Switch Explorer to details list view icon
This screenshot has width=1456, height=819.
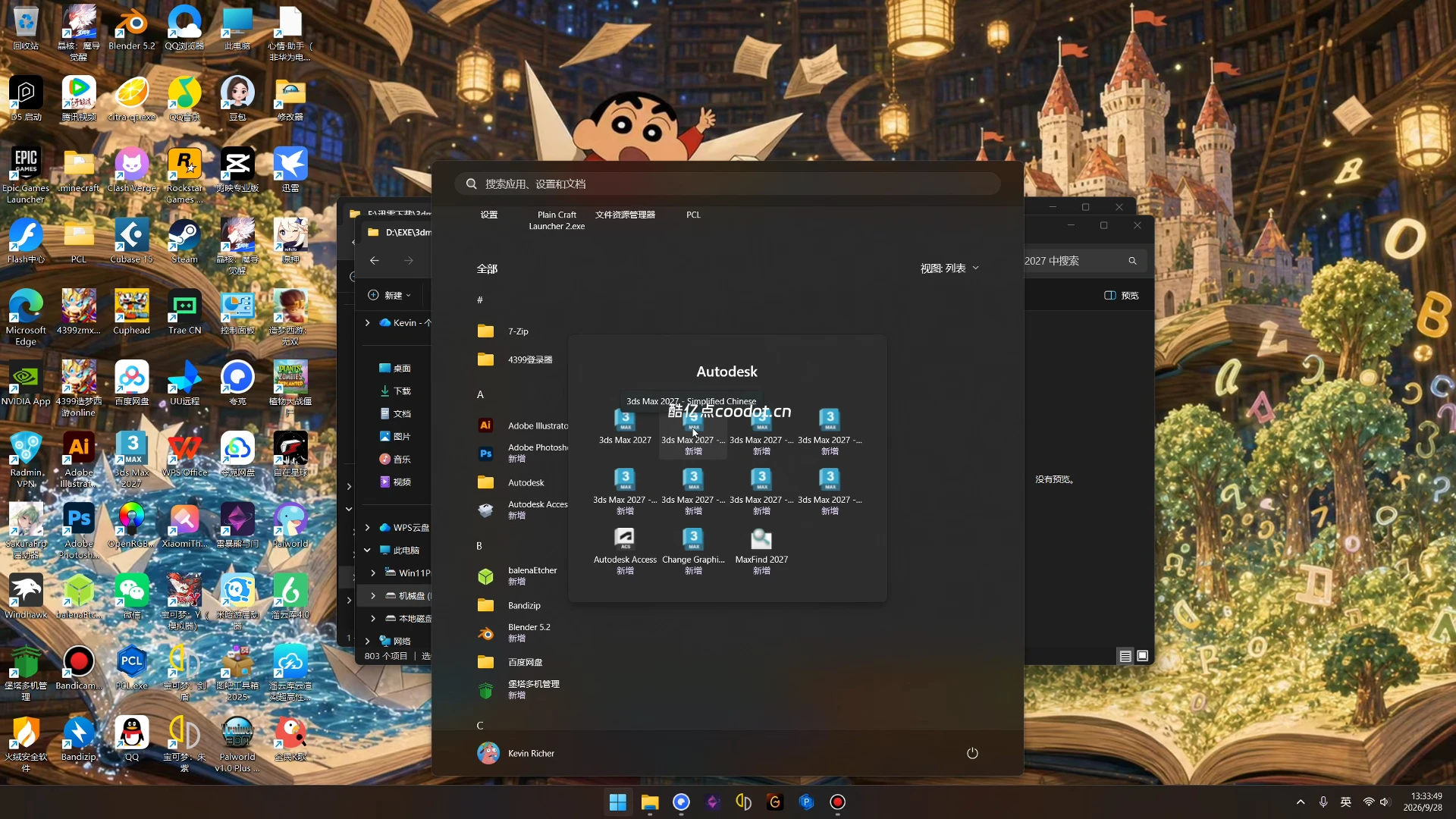tap(1125, 656)
